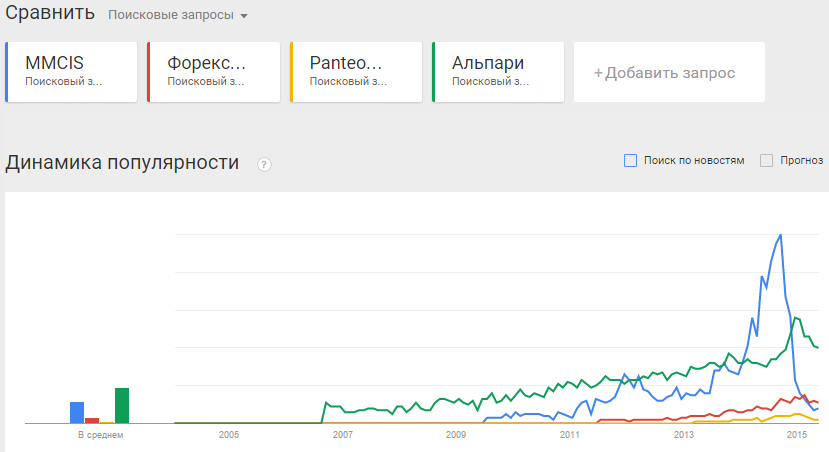829x452 pixels.
Task: Click the dropdown arrow beside Поисковые запросы
Action: pyautogui.click(x=243, y=17)
